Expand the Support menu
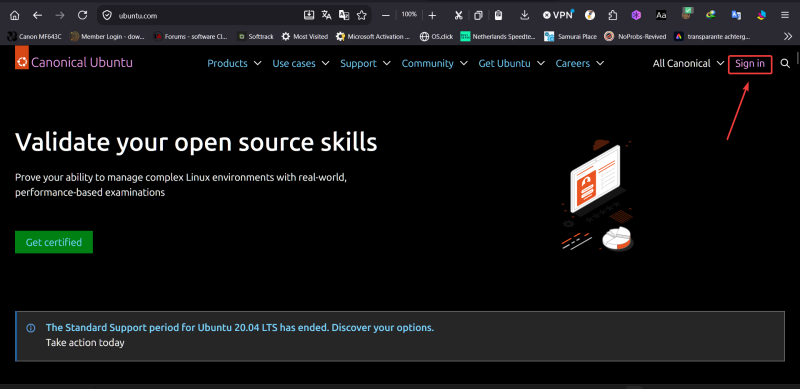Viewport: 800px width, 389px height. pyautogui.click(x=365, y=63)
